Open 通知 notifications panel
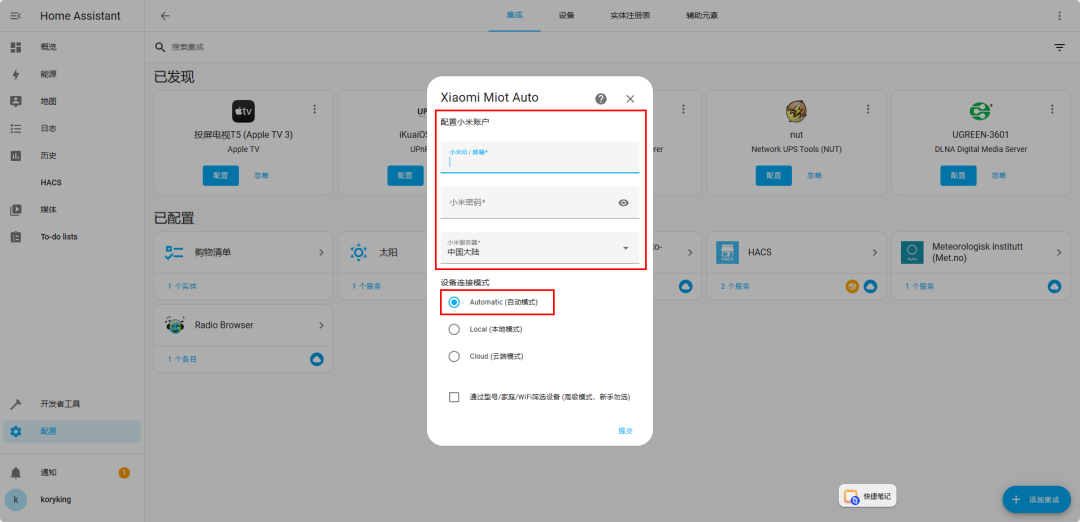This screenshot has width=1080, height=522. (72, 472)
